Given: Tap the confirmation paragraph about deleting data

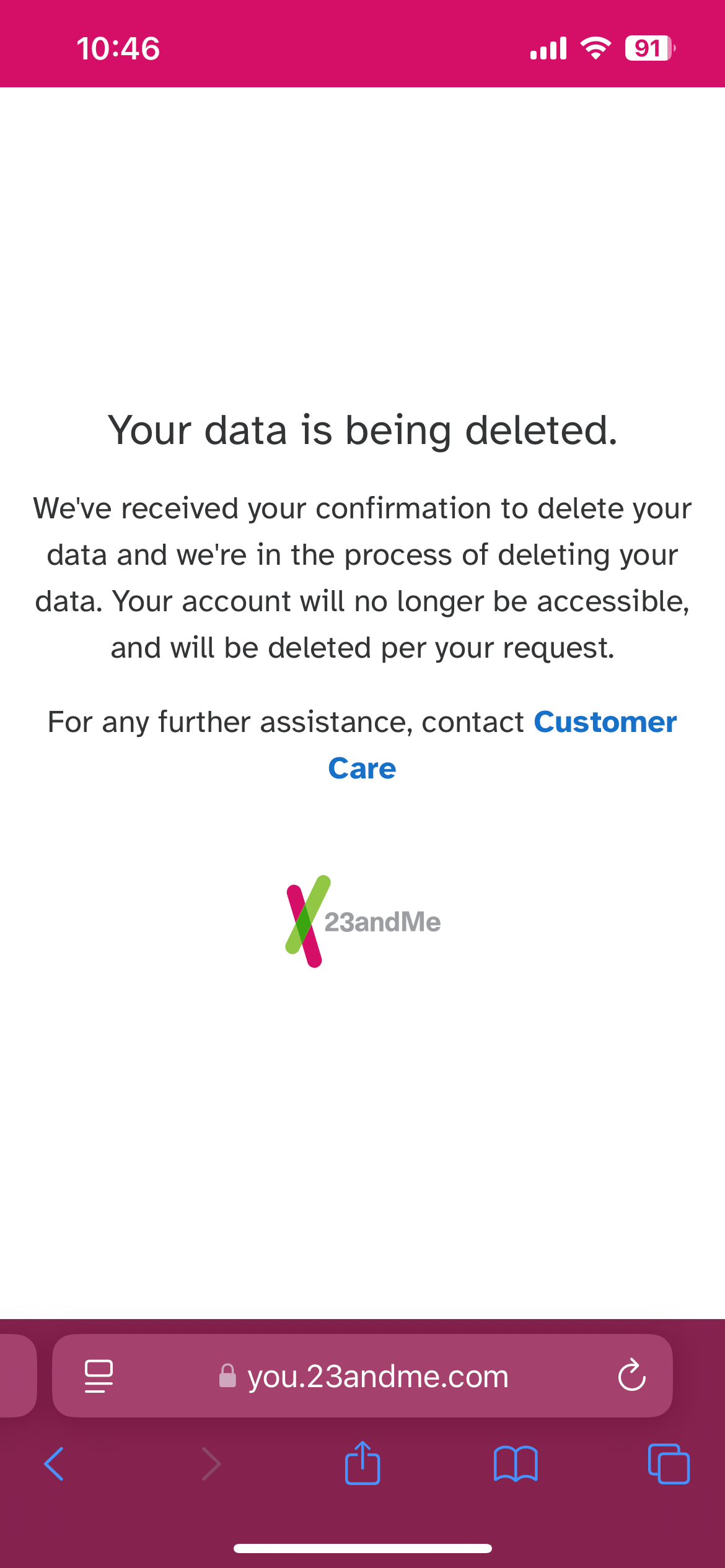Looking at the screenshot, I should tap(362, 577).
